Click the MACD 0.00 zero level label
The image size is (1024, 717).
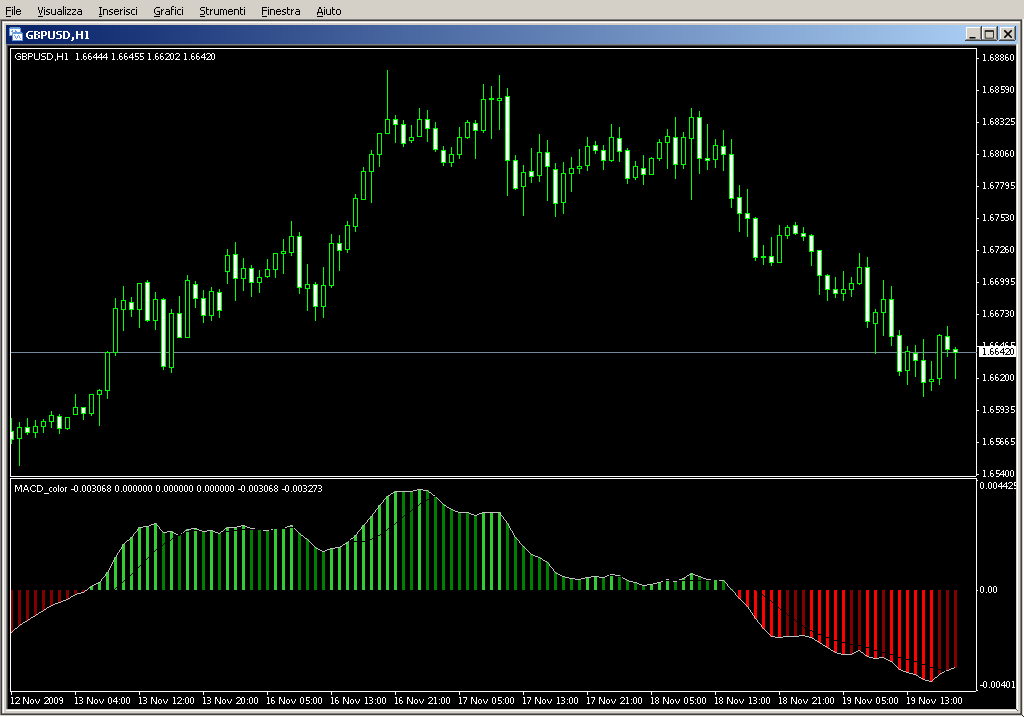point(988,590)
